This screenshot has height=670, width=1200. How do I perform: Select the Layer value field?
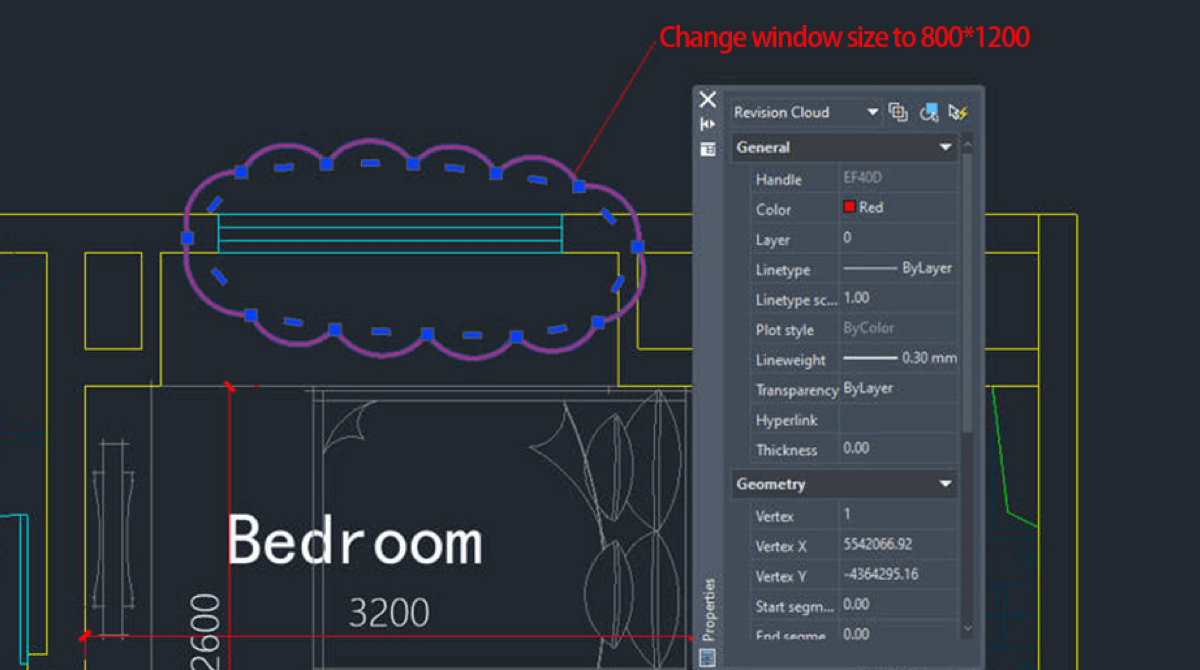pos(899,238)
